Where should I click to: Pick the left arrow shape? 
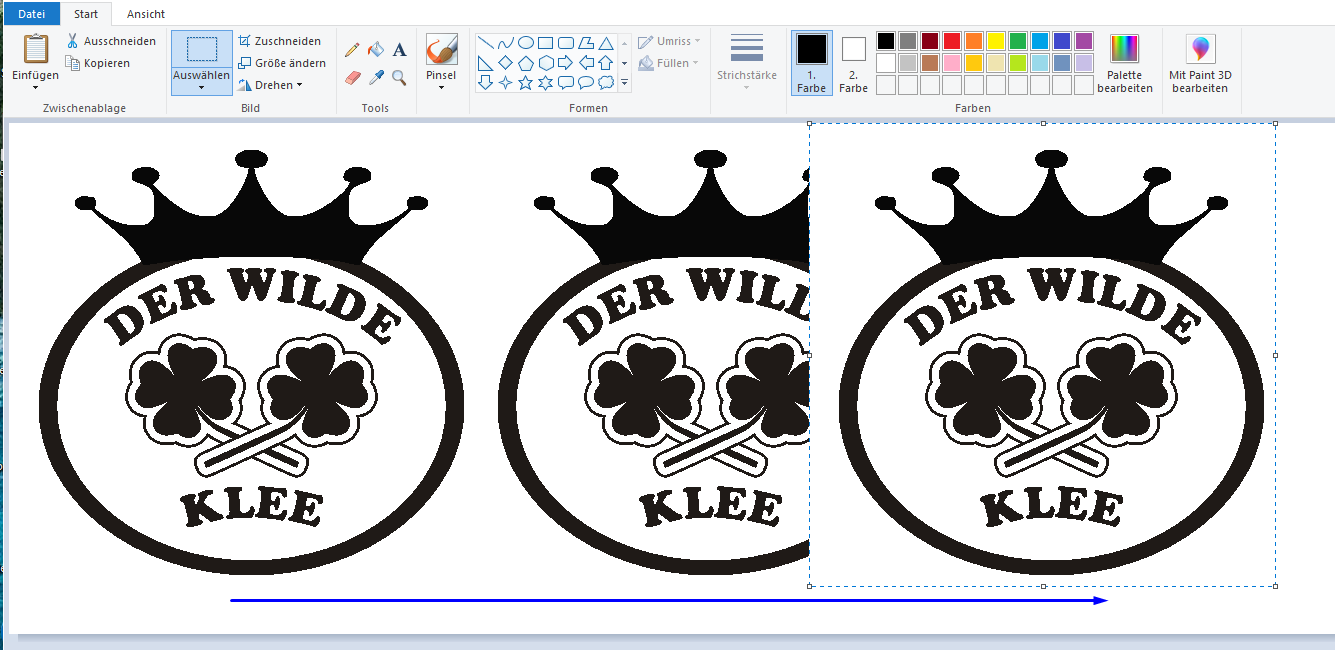coord(586,63)
